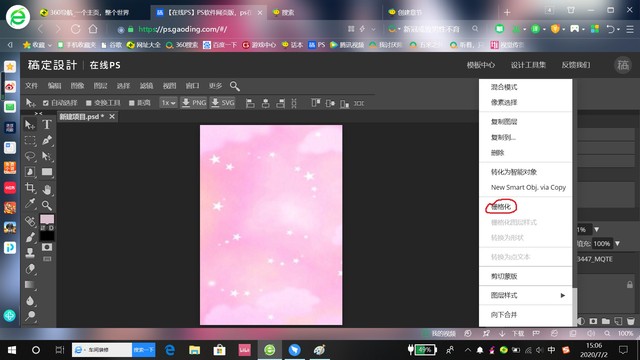The height and width of the screenshot is (360, 640).
Task: Click the align left edges icon
Action: (250, 103)
